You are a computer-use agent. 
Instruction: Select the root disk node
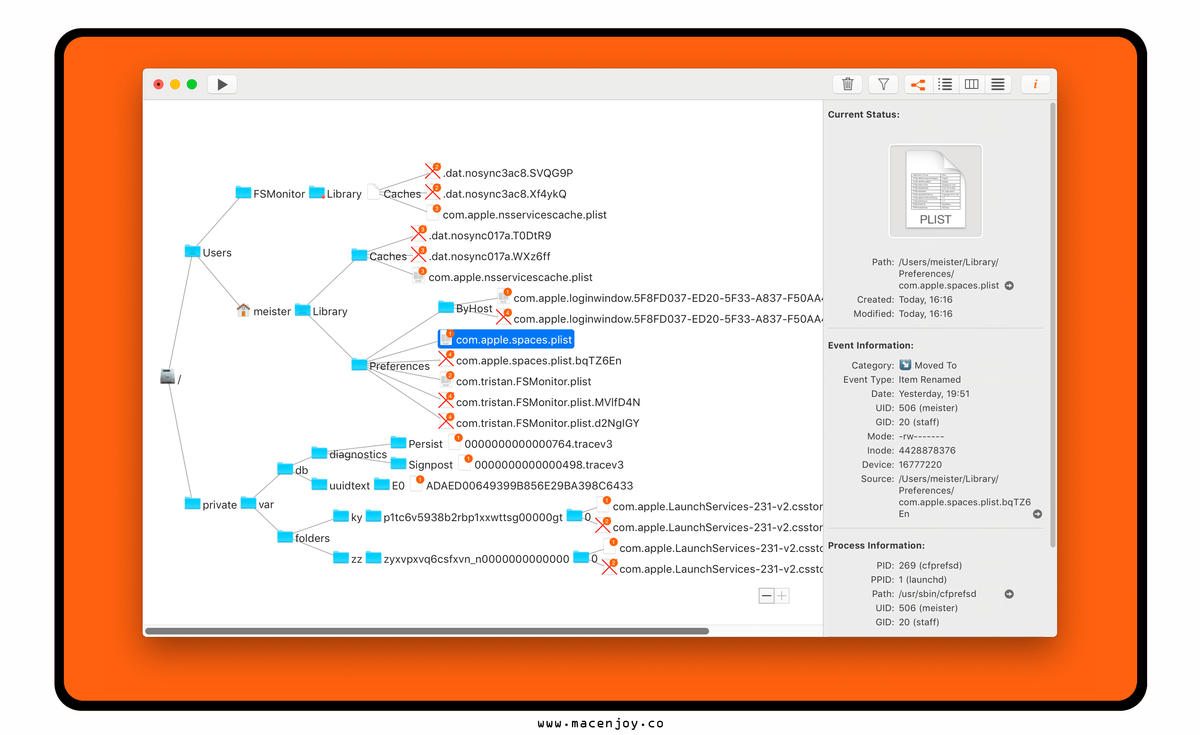tap(171, 378)
